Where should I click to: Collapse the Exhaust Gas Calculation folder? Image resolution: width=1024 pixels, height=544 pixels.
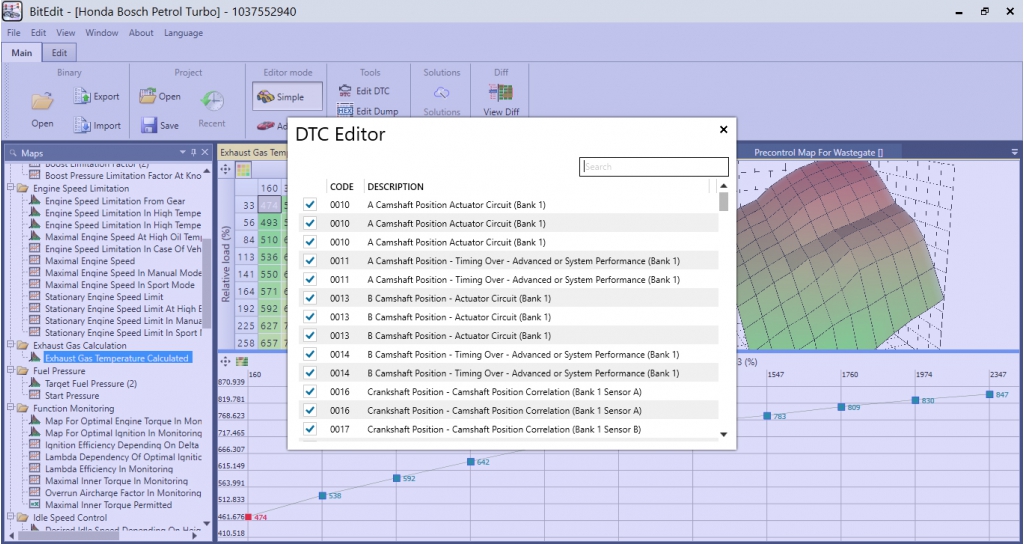(10, 345)
